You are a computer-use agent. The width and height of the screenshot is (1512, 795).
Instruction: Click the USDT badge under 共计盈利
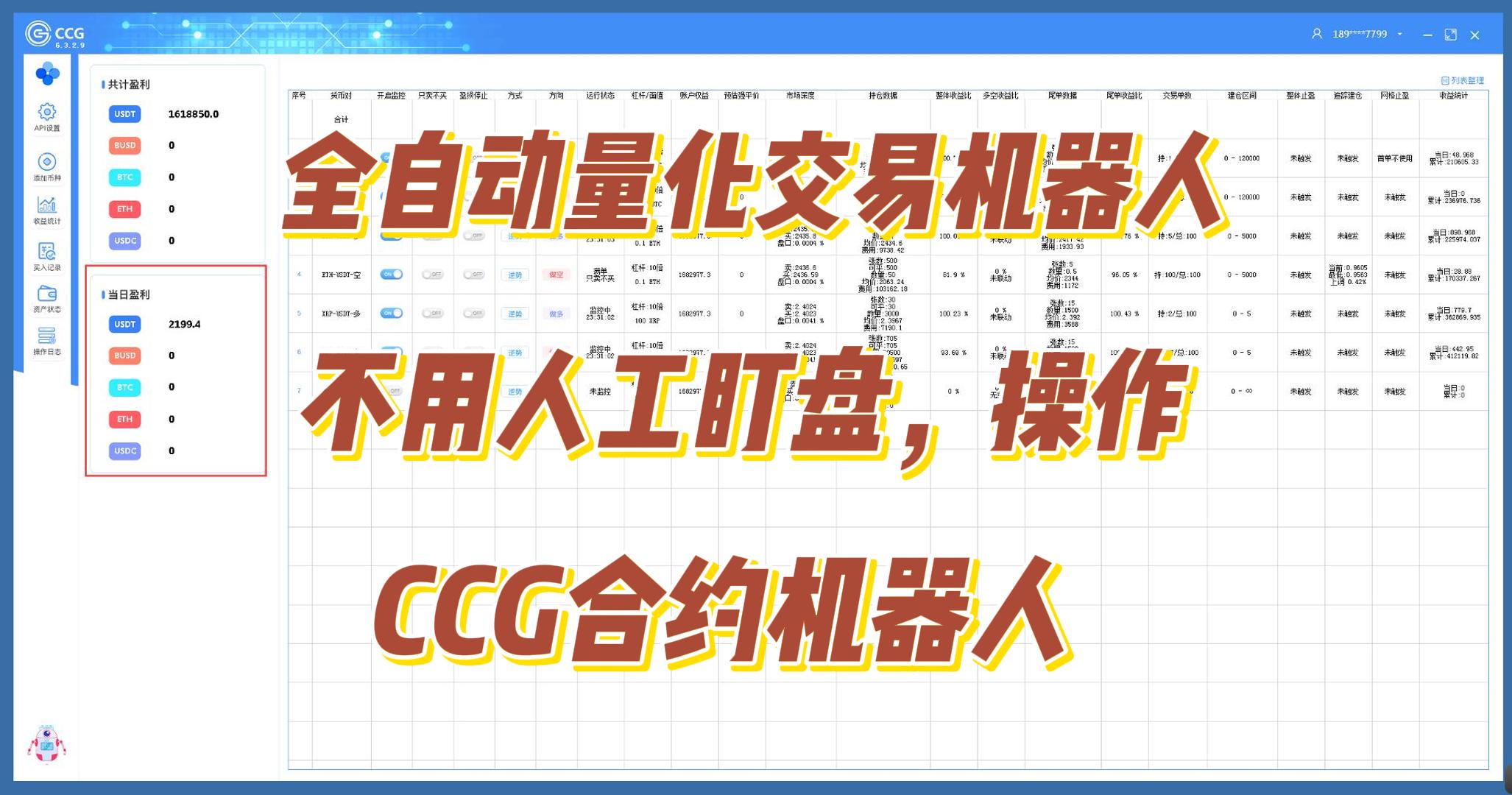click(x=124, y=114)
